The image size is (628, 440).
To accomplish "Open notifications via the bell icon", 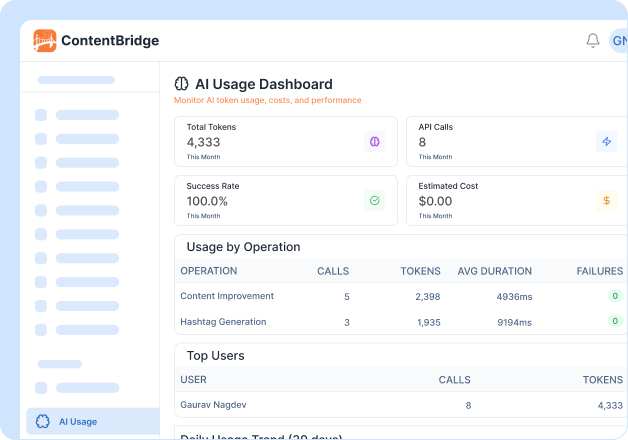I will click(x=593, y=40).
